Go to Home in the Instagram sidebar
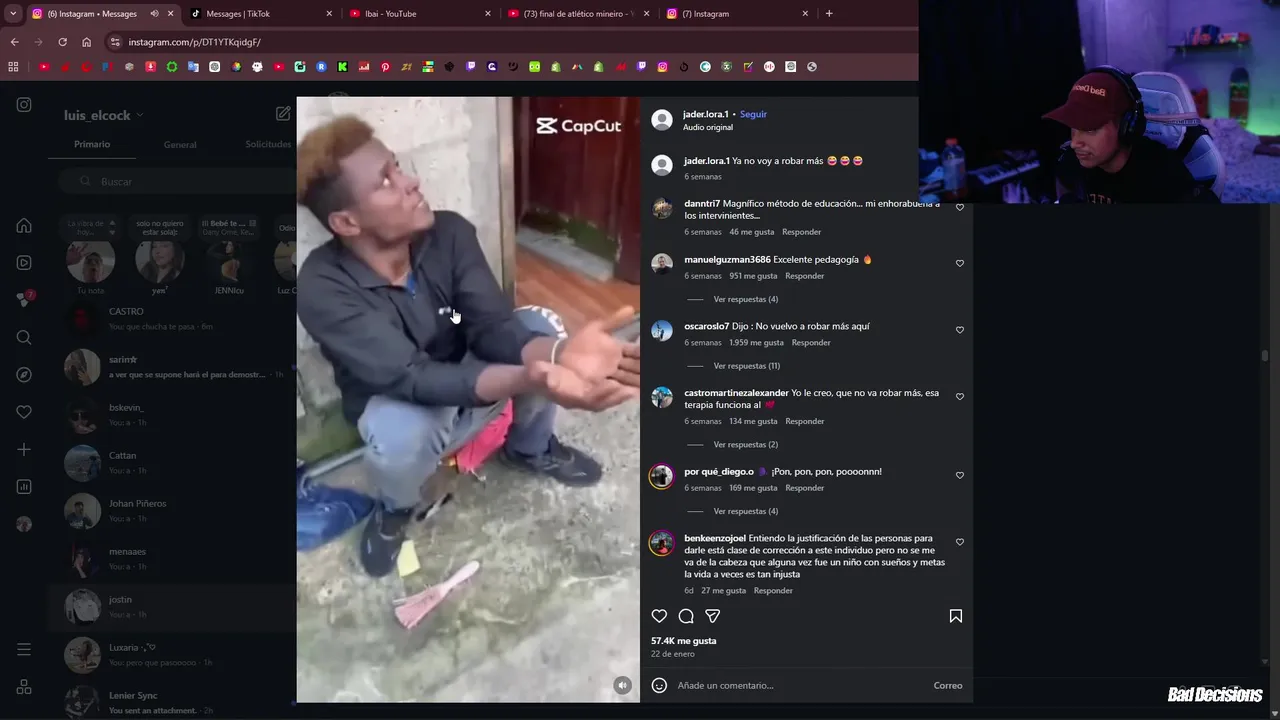Viewport: 1280px width, 720px height. pos(24,225)
